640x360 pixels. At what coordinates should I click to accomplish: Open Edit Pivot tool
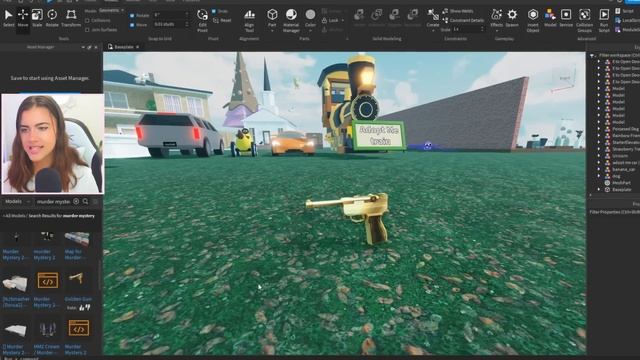tap(202, 20)
